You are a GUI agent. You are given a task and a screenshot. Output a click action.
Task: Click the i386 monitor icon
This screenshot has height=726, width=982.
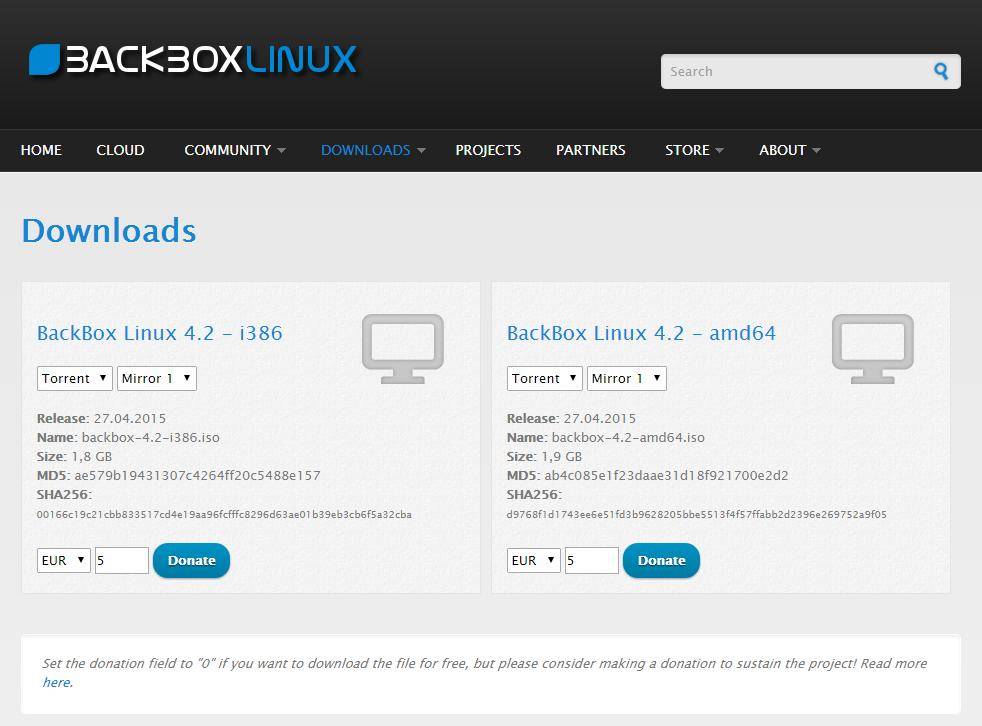[403, 349]
